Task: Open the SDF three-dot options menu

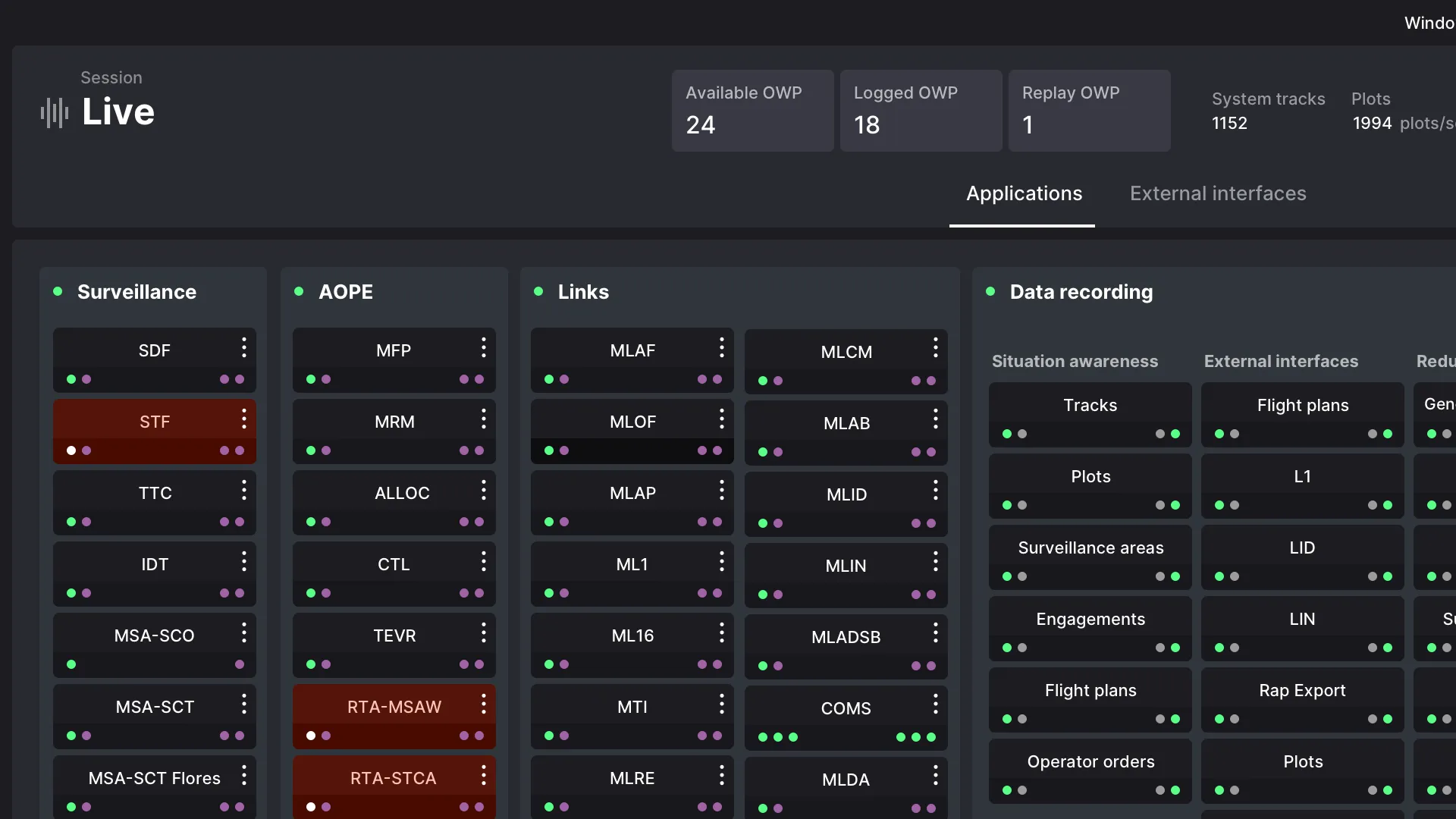Action: tap(243, 348)
